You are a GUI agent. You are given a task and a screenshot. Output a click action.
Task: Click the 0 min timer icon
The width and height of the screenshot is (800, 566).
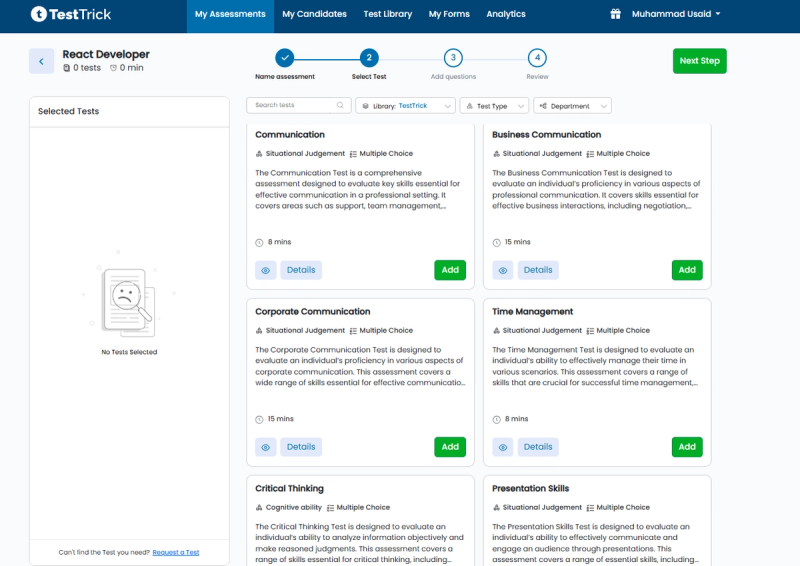[113, 68]
